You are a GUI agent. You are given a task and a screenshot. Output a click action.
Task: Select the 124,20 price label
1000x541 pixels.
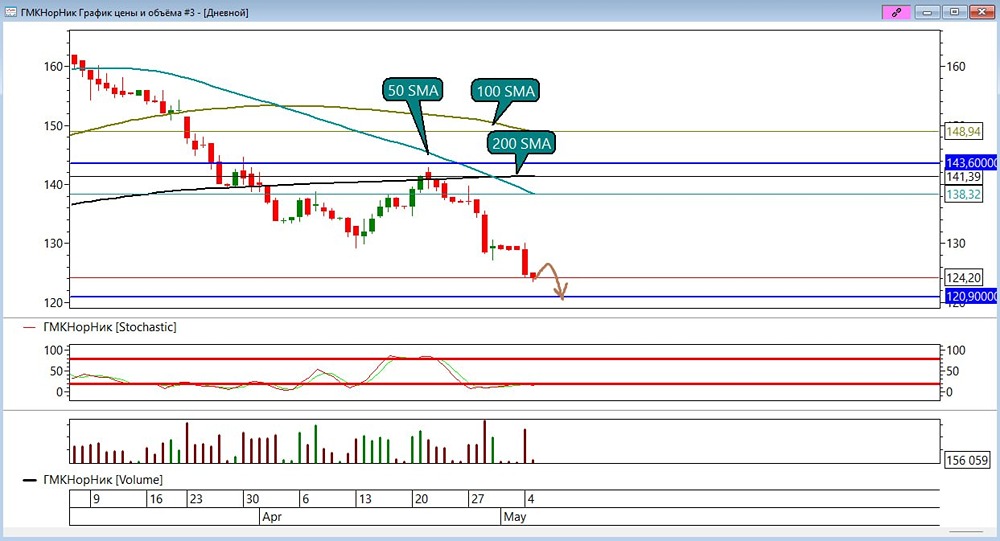coord(964,278)
